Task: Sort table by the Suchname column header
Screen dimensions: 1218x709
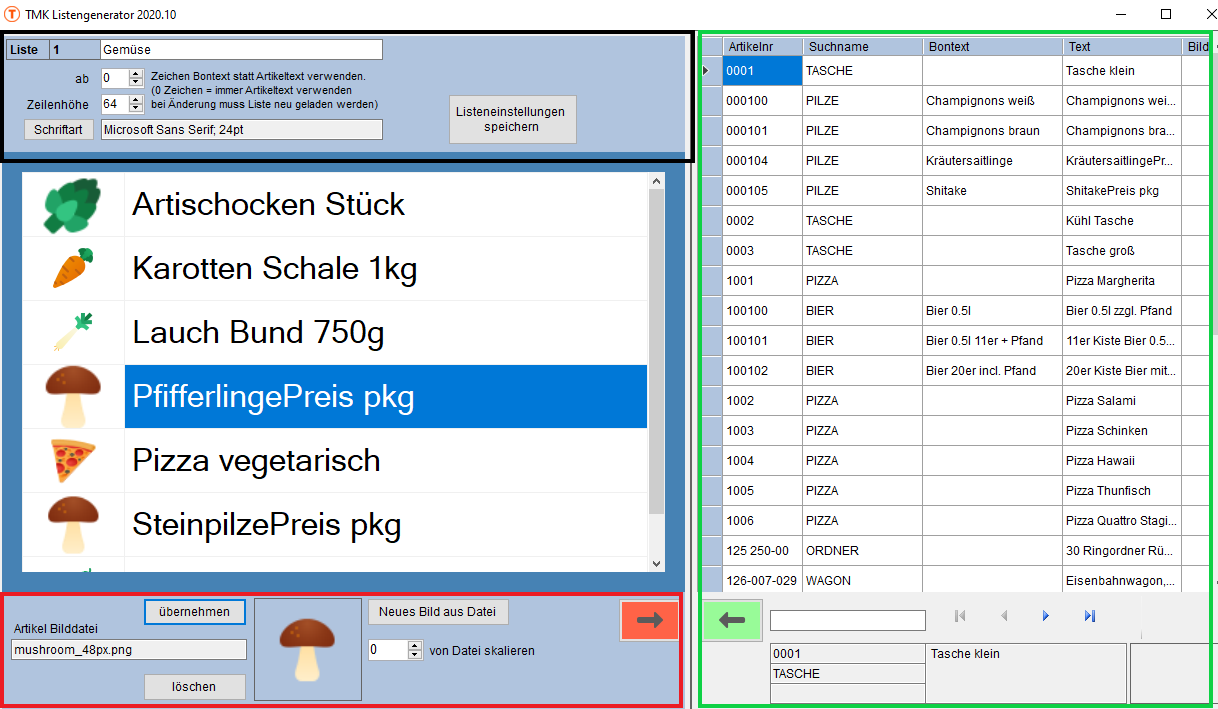Action: [861, 46]
